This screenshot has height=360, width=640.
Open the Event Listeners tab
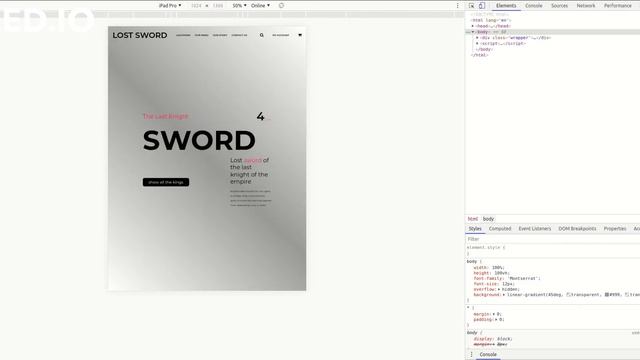[535, 229]
